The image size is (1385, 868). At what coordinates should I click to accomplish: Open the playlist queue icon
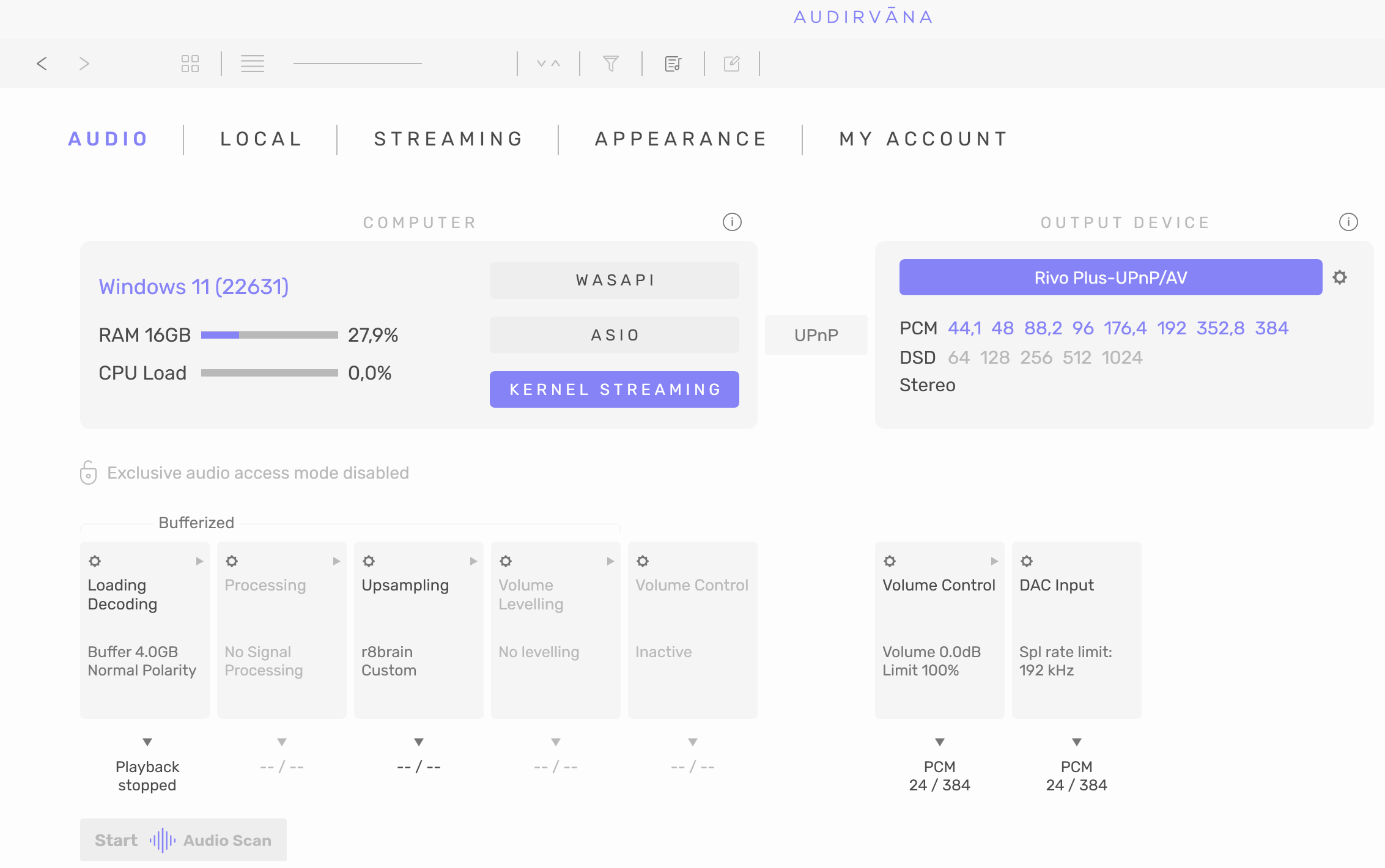coord(673,64)
